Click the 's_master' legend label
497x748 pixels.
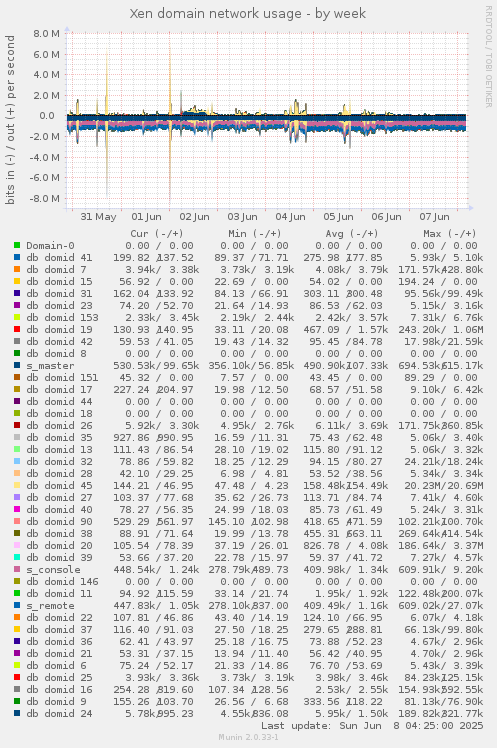pyautogui.click(x=50, y=366)
